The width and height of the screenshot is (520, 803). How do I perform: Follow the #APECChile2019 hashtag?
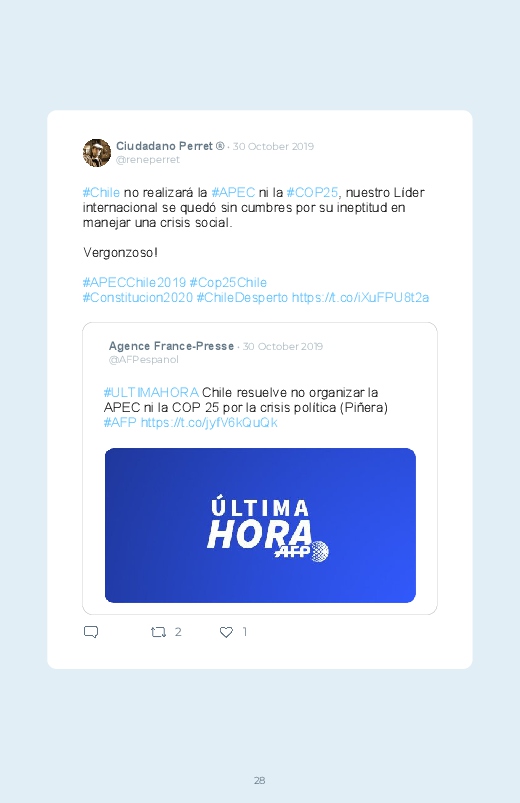(134, 283)
